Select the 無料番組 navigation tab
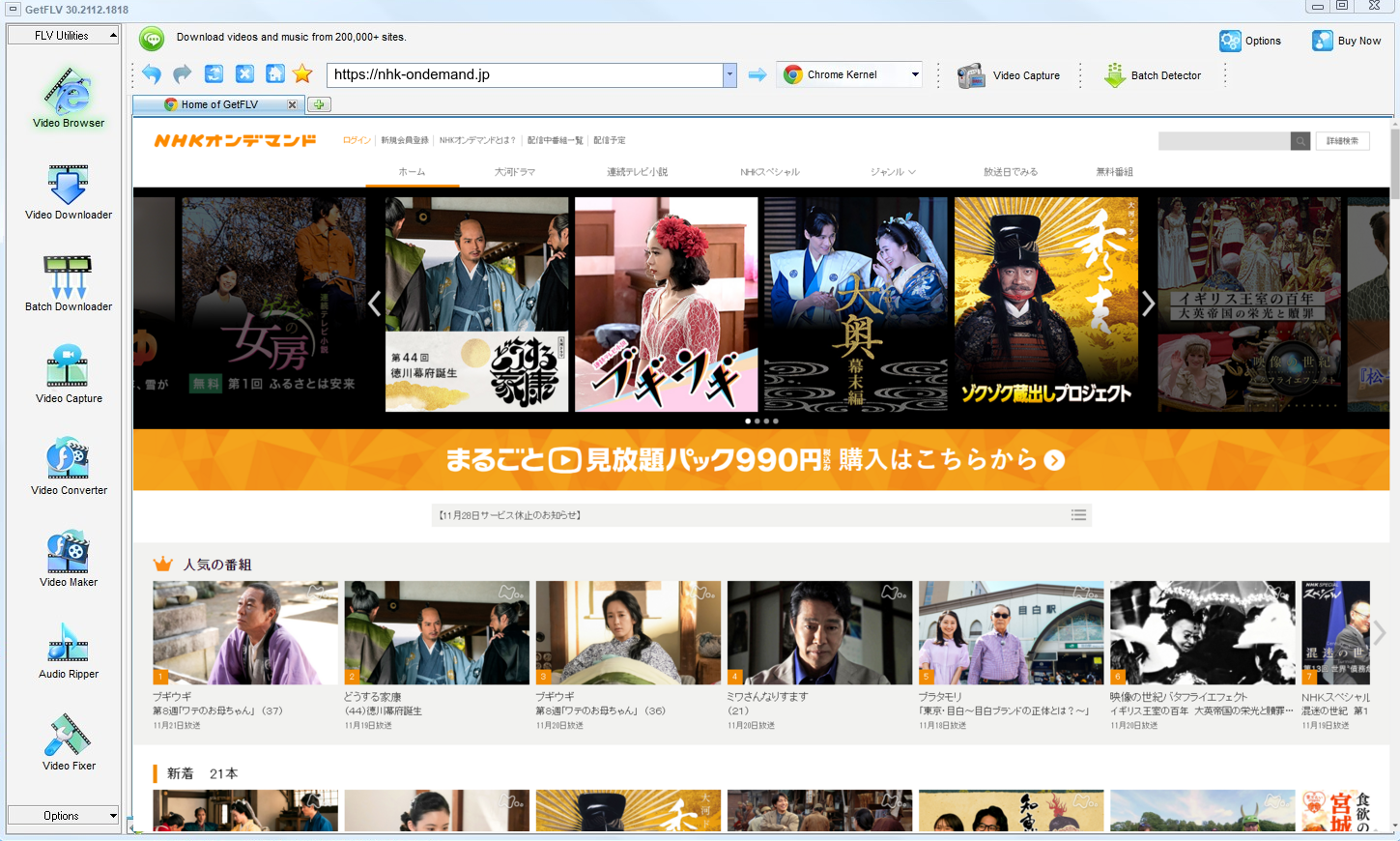 (1114, 172)
